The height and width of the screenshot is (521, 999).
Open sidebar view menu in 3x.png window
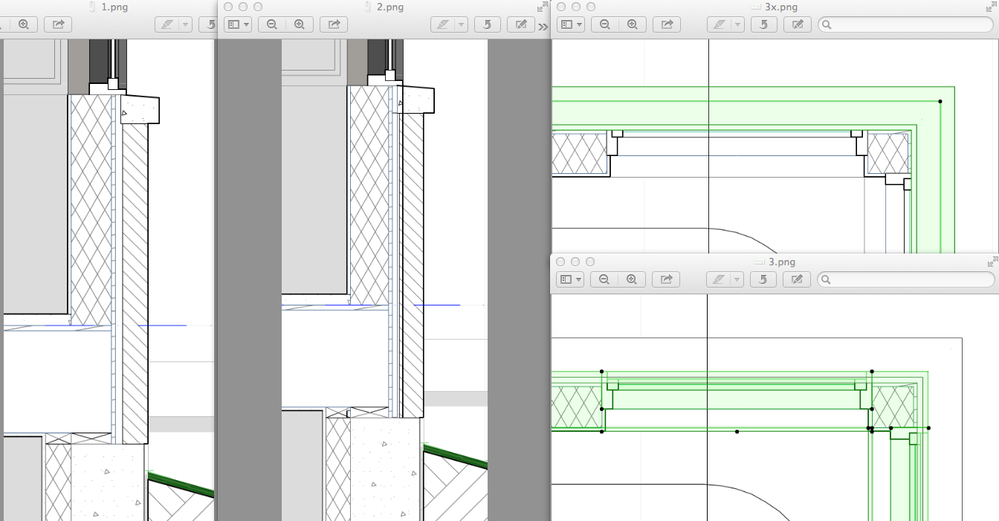coord(572,24)
